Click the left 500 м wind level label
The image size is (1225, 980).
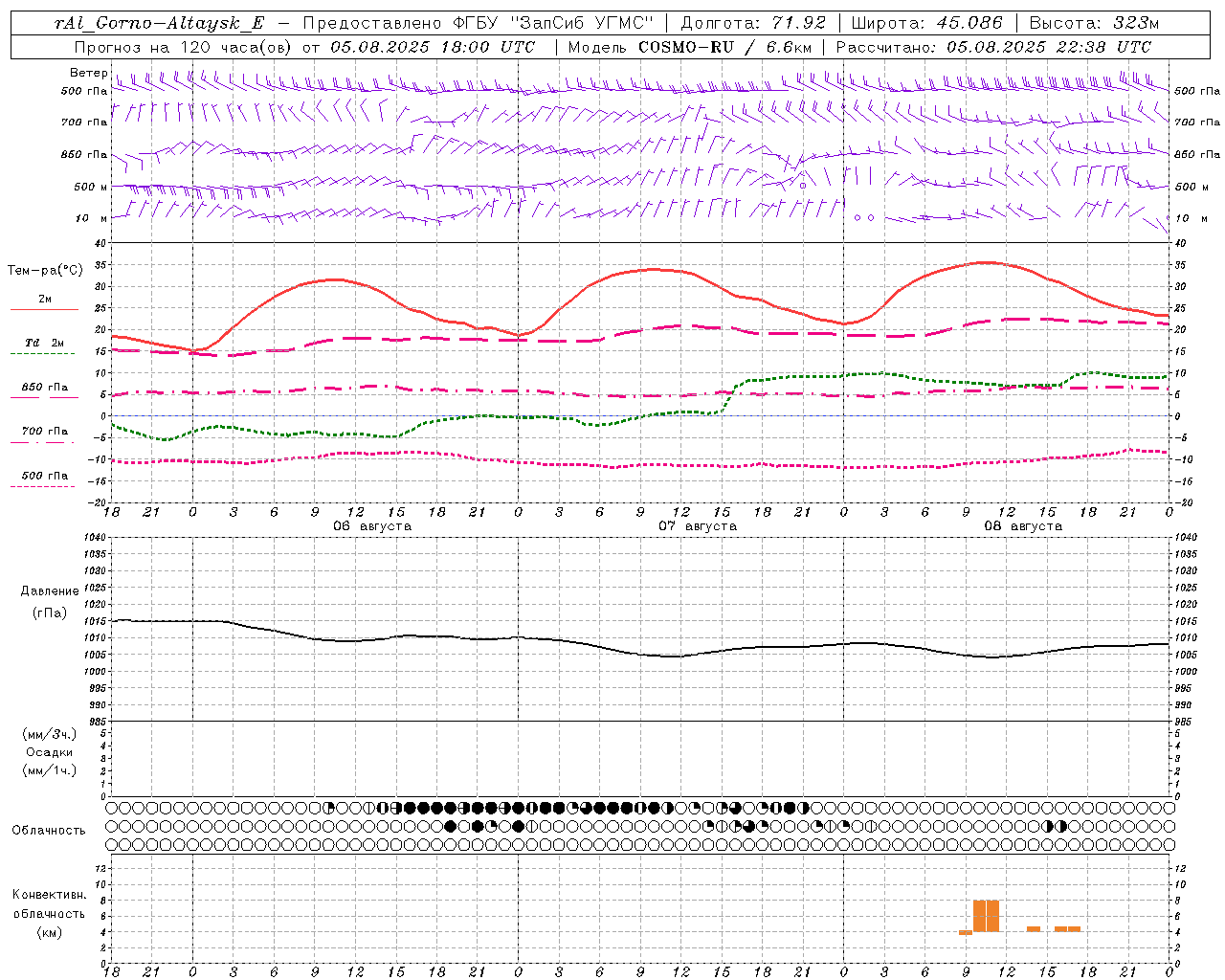91,187
